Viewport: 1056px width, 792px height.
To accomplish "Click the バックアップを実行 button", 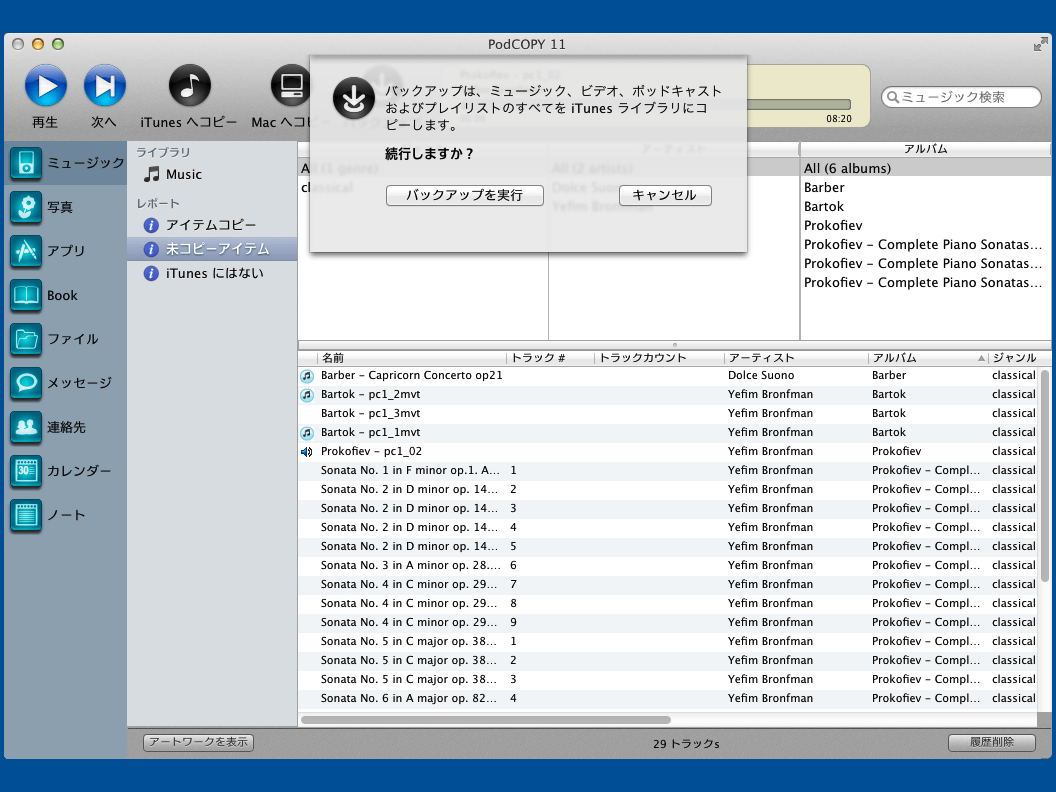I will (x=465, y=195).
